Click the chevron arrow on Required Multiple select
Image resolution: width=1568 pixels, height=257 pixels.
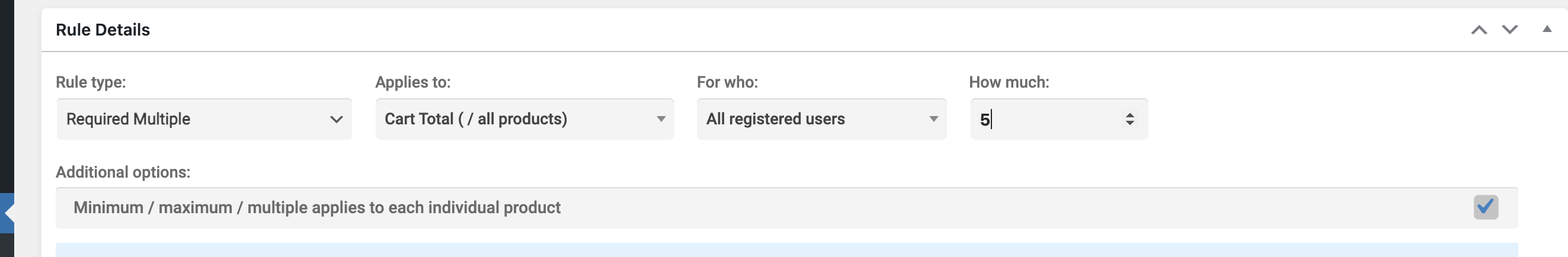336,120
